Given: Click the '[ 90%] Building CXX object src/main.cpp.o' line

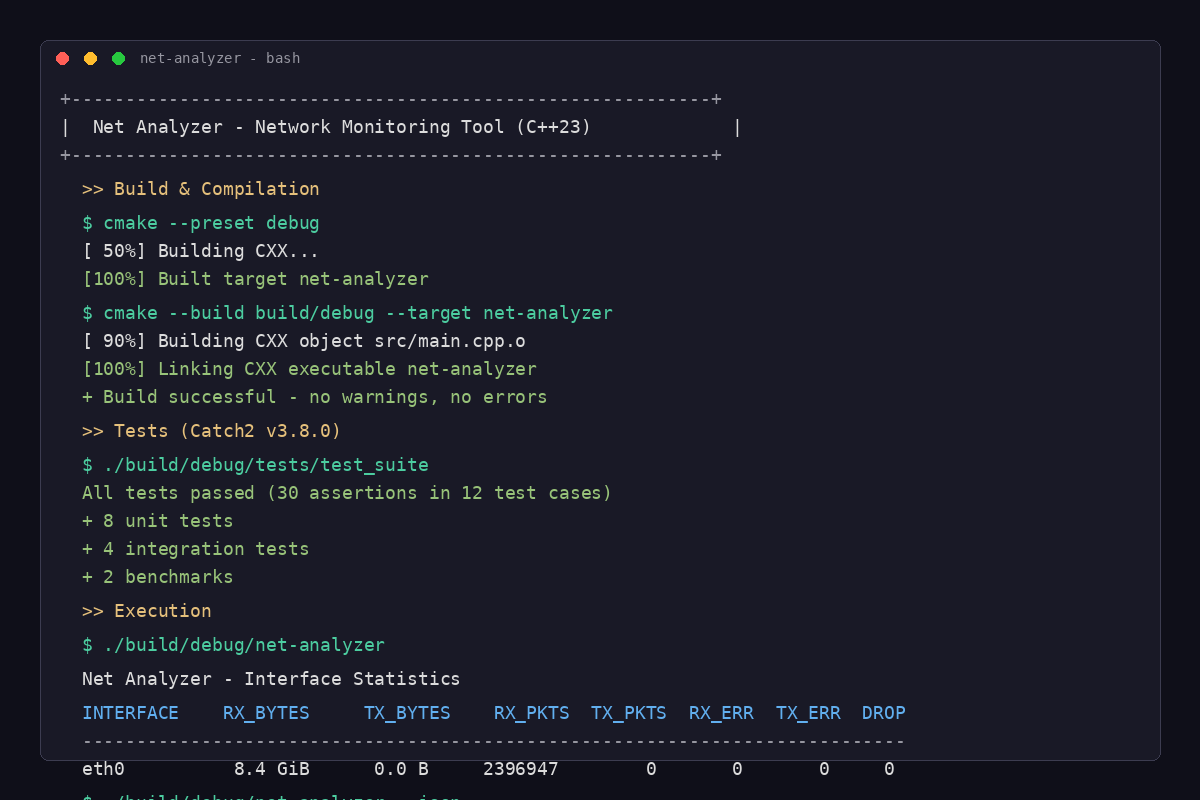Looking at the screenshot, I should pos(304,341).
